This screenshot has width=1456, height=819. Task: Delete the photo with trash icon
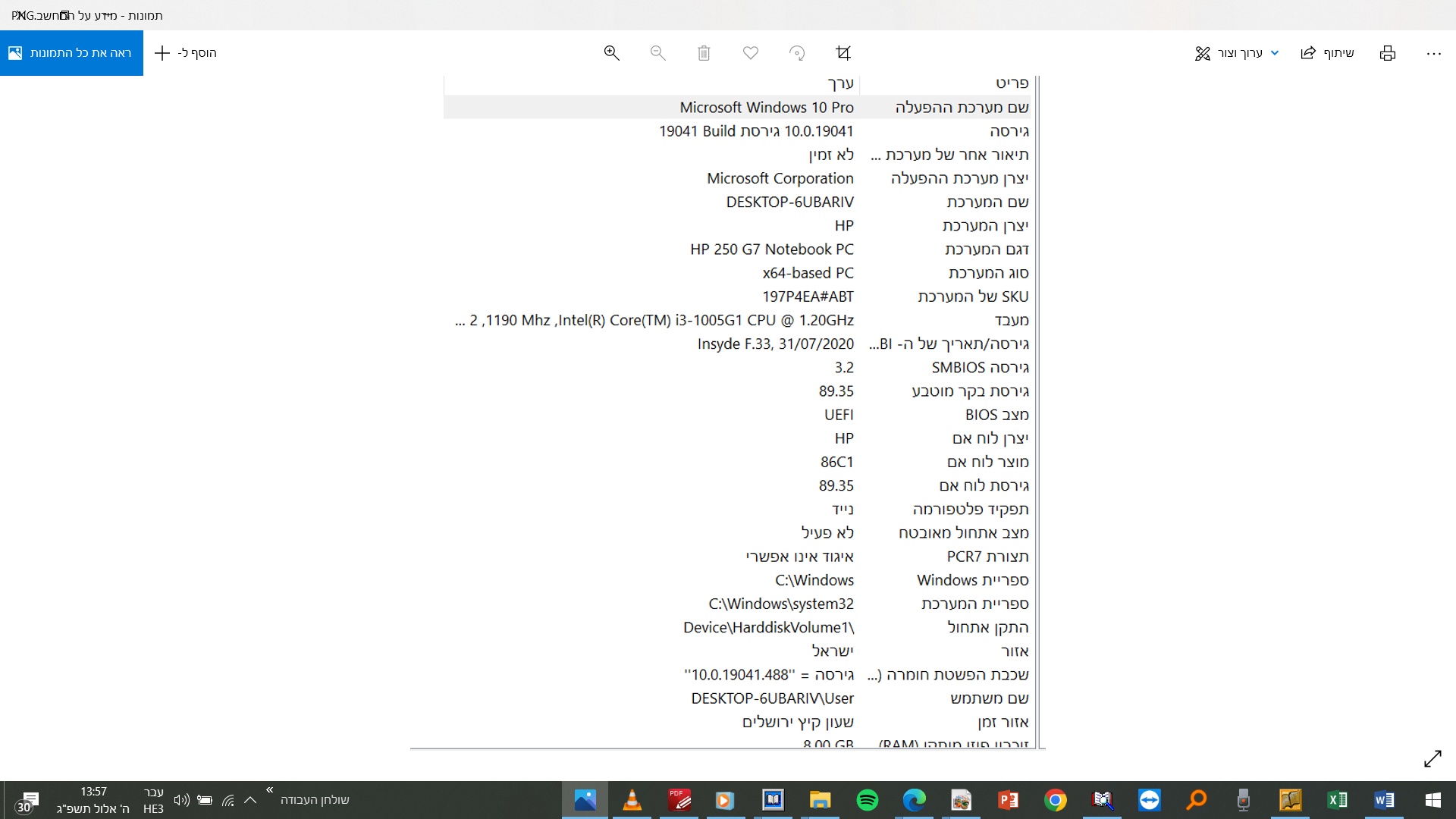click(x=704, y=53)
